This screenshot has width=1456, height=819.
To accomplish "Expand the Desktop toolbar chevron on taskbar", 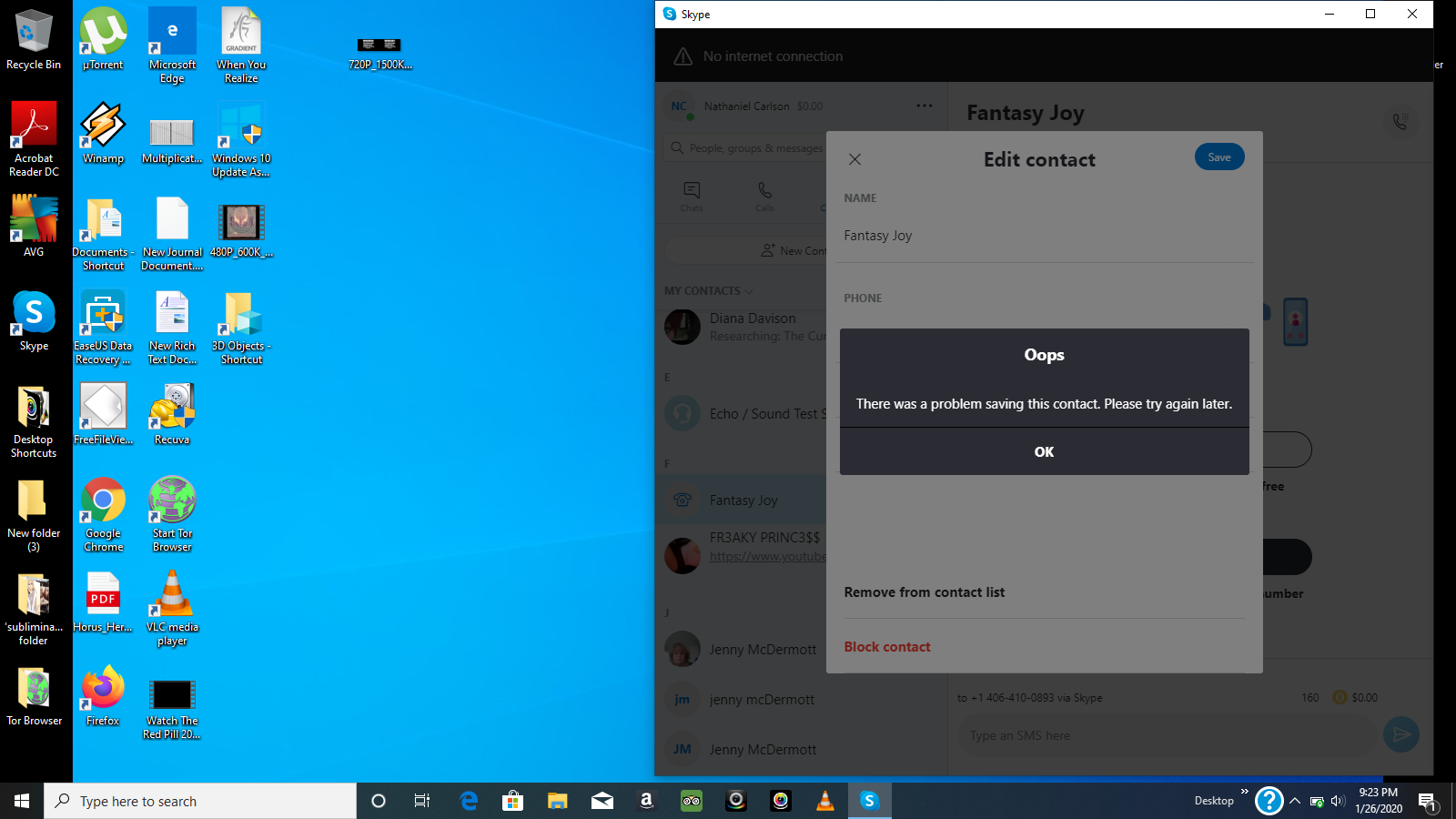I will pyautogui.click(x=1244, y=792).
